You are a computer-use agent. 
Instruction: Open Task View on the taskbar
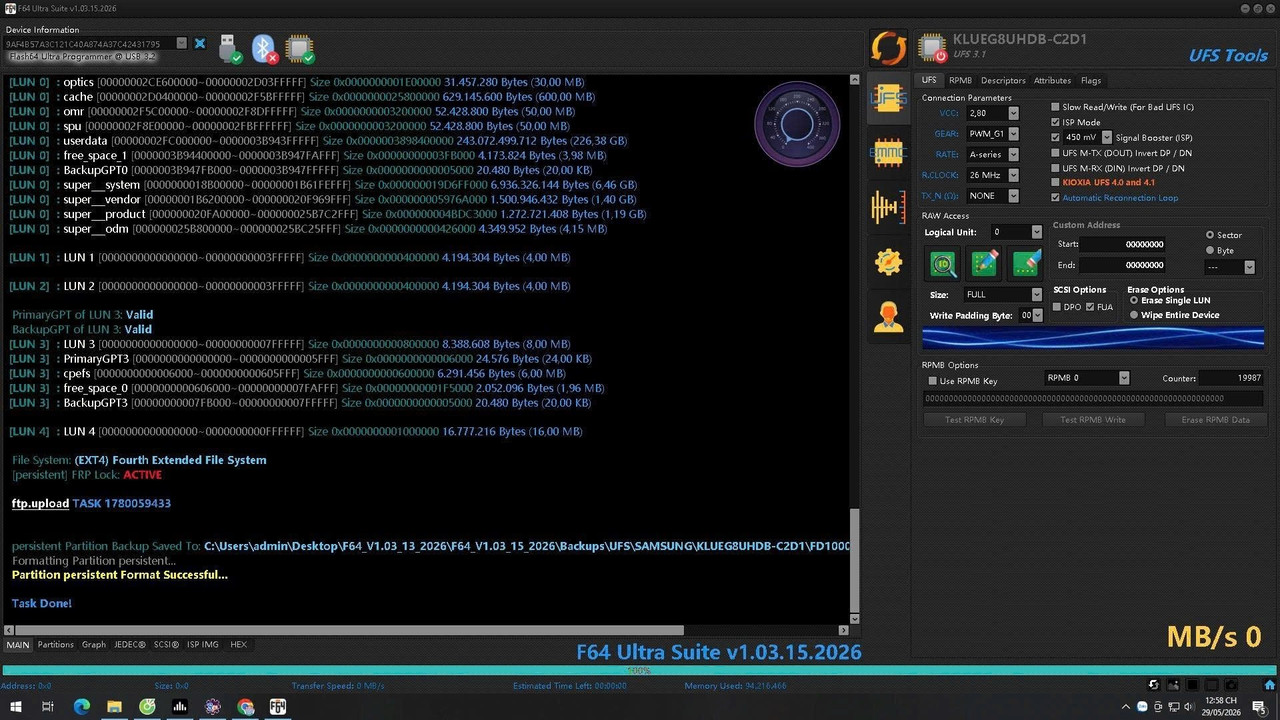point(47,707)
